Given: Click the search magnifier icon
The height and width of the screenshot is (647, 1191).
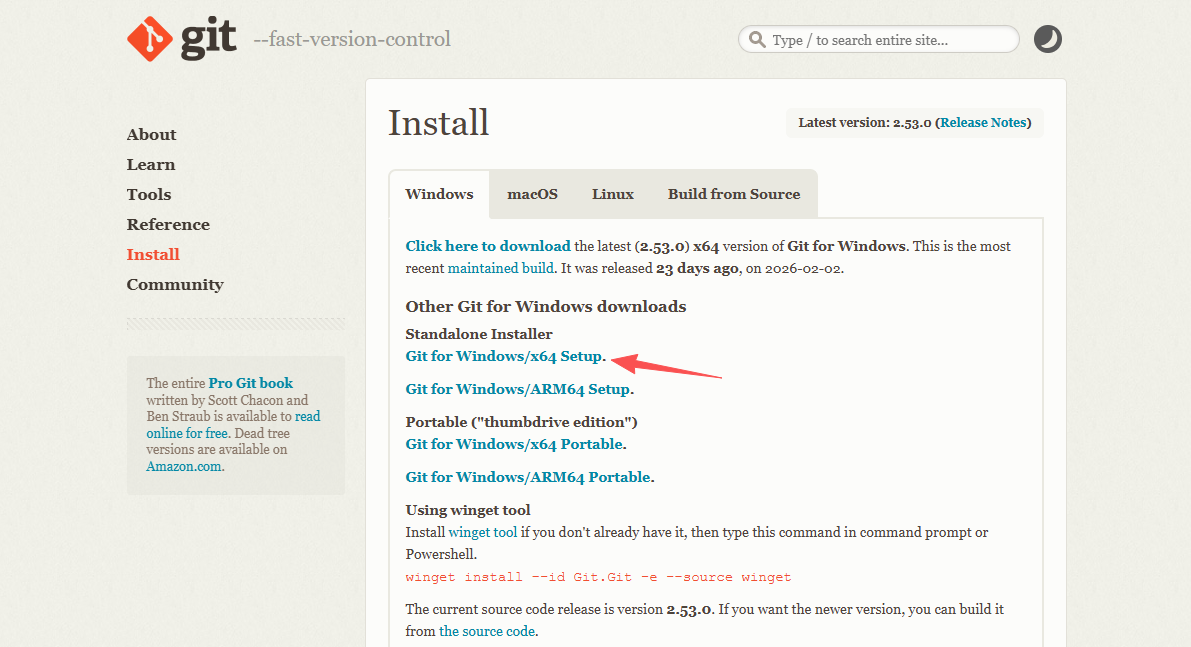Looking at the screenshot, I should point(757,39).
